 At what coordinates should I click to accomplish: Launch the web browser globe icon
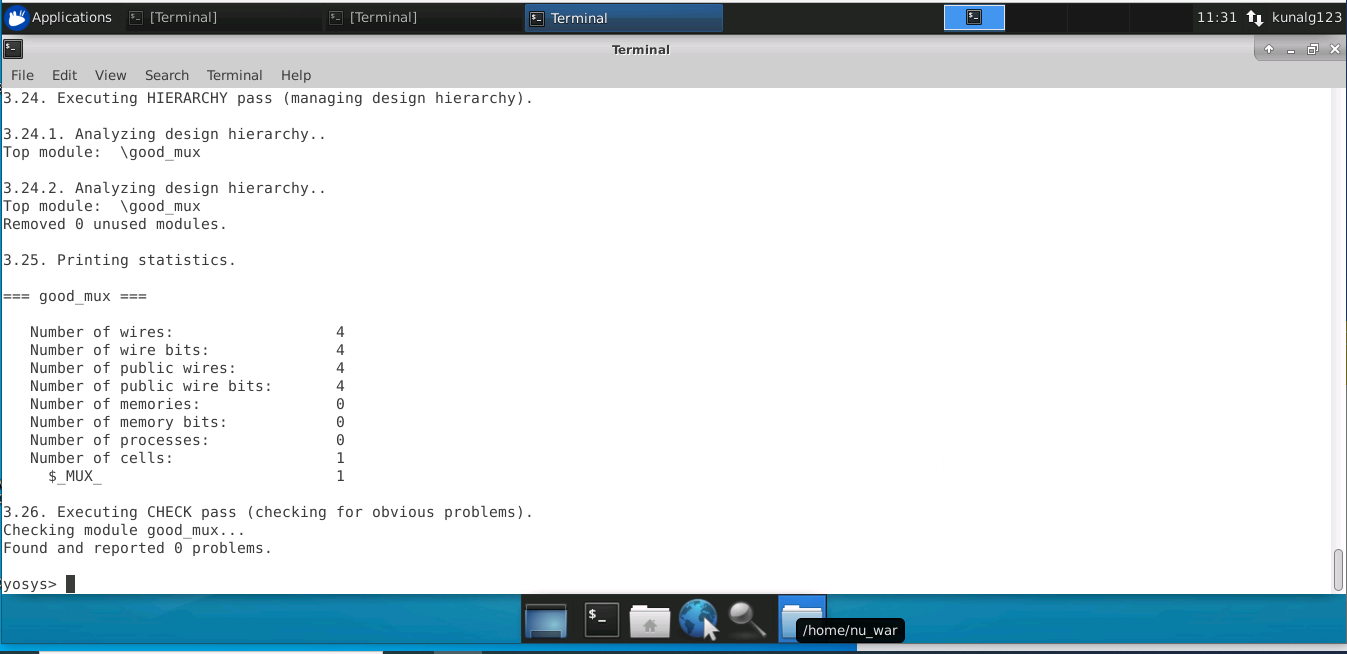pyautogui.click(x=698, y=619)
